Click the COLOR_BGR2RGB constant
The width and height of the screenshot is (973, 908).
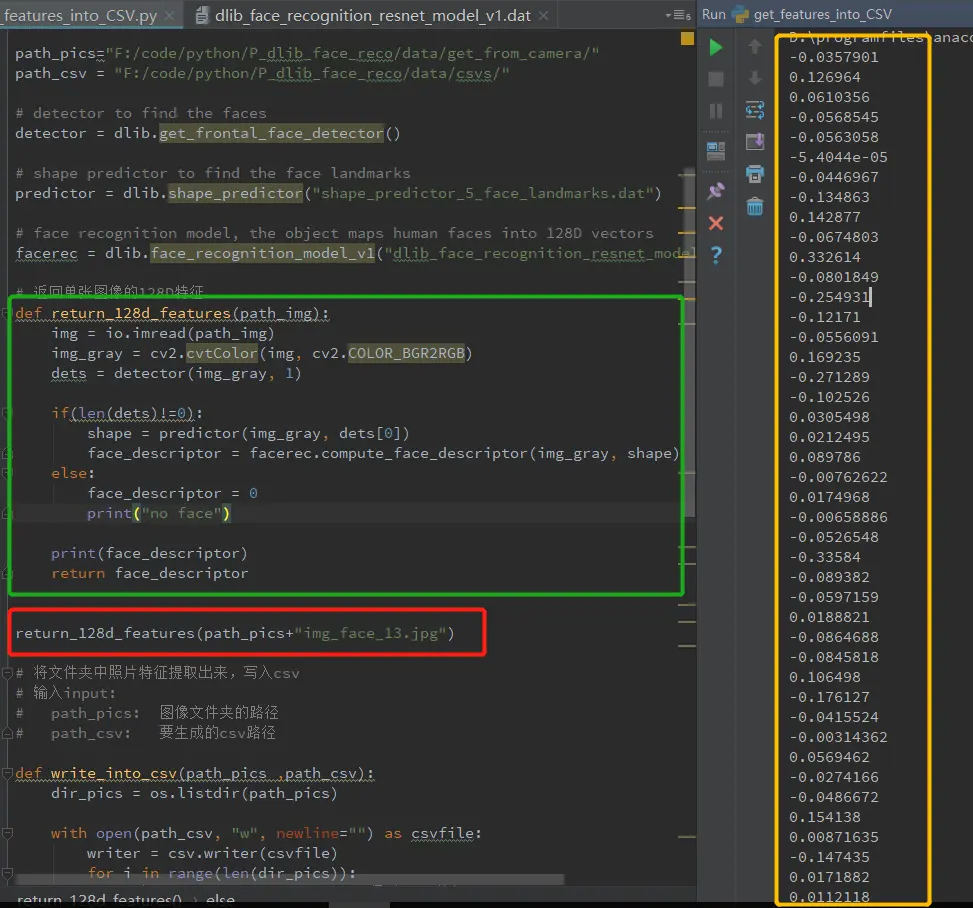(406, 353)
